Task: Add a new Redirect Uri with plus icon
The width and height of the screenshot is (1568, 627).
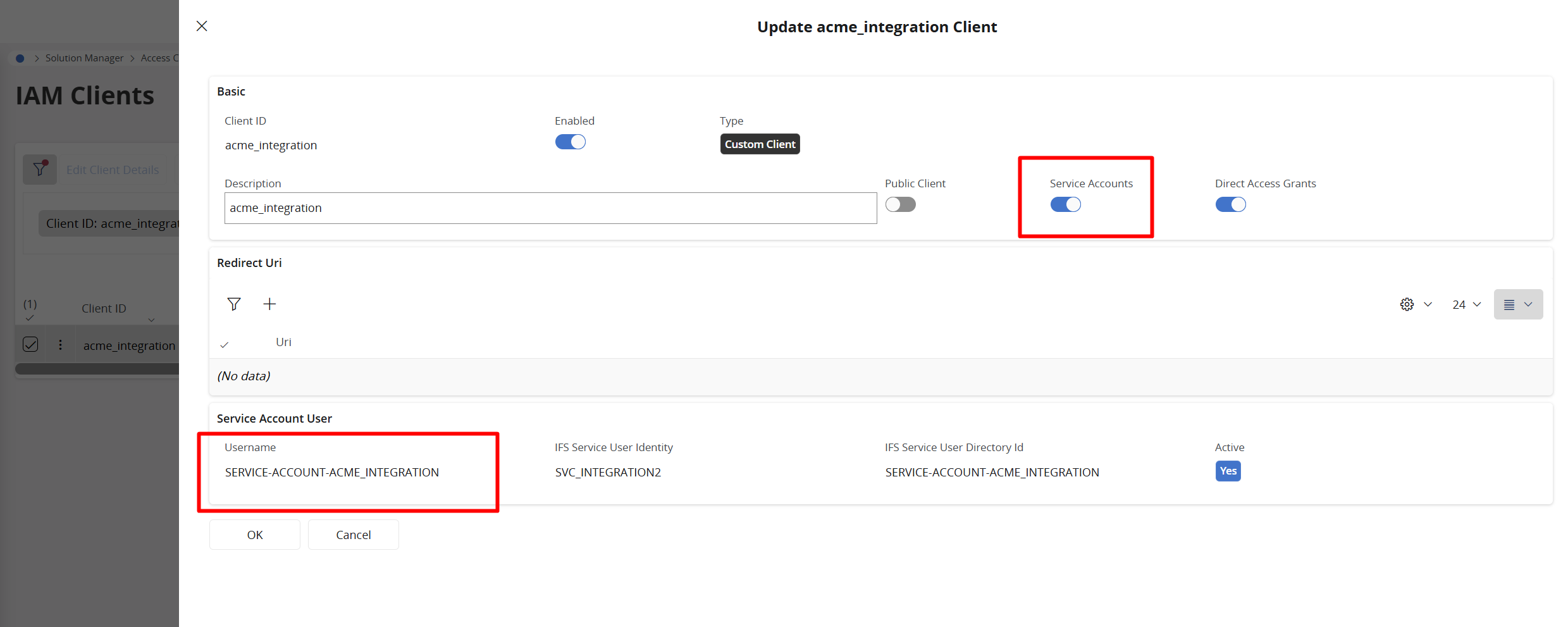Action: pos(269,304)
